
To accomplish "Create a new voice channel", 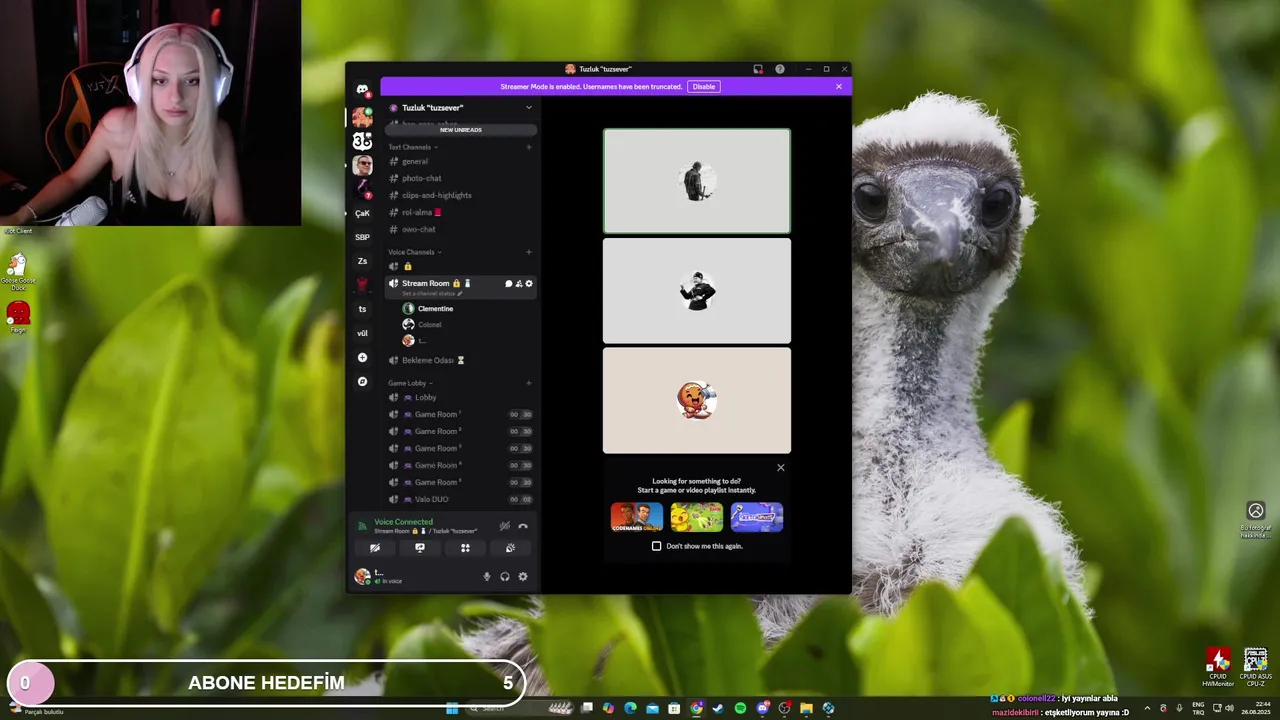I will [529, 252].
